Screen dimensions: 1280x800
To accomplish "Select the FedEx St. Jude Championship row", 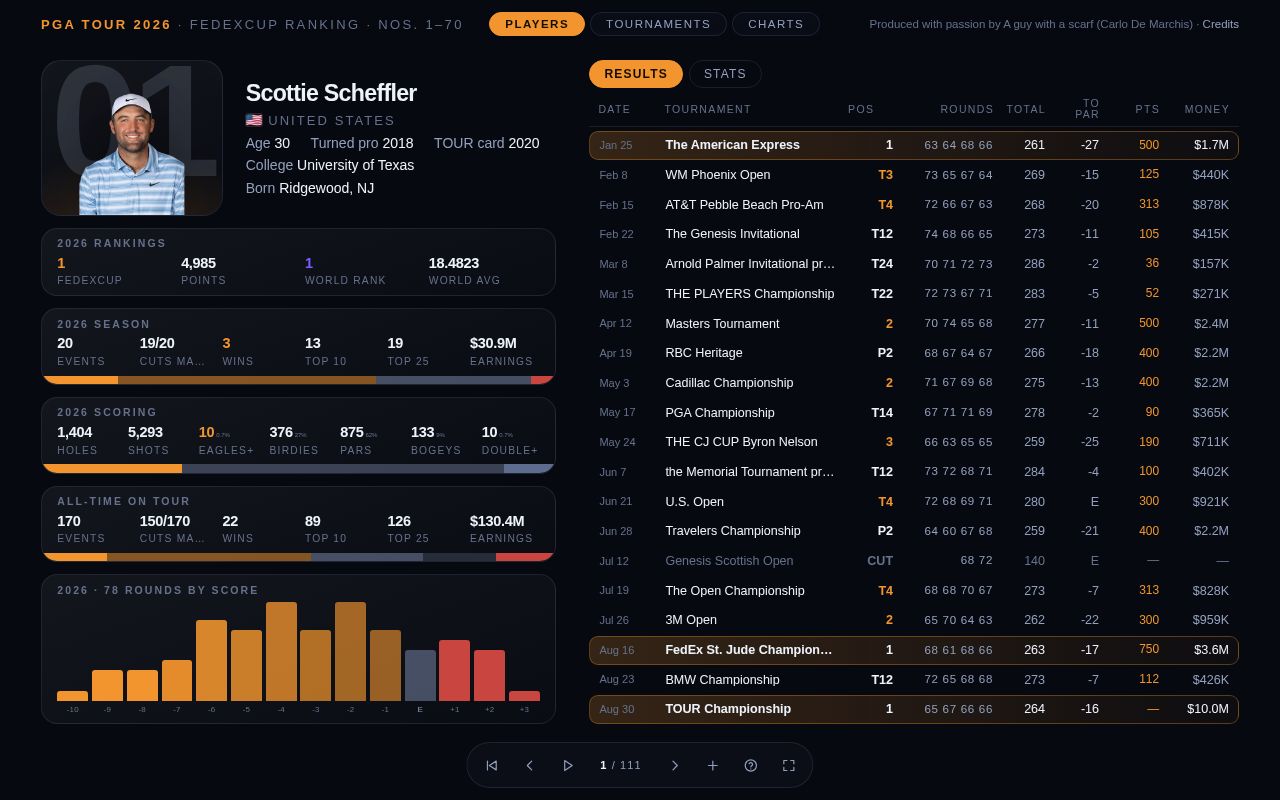I will click(914, 650).
